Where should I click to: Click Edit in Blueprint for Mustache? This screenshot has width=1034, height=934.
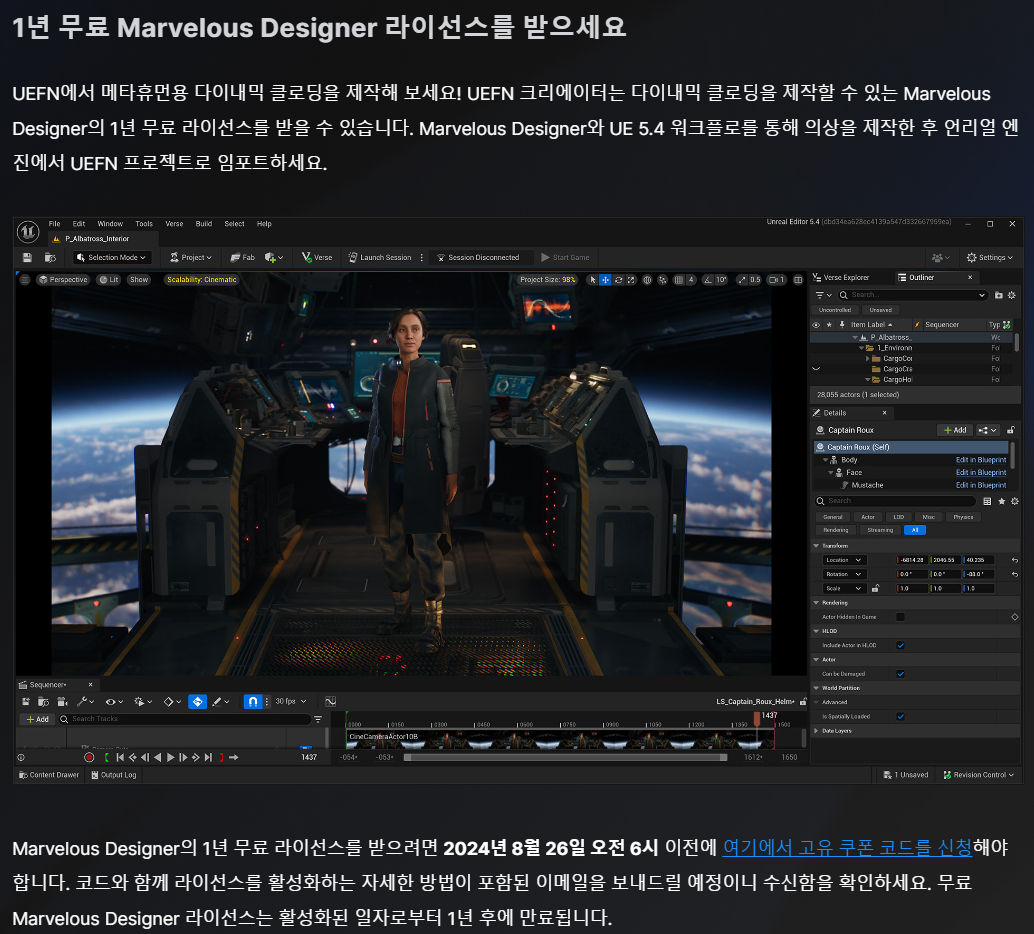[981, 485]
